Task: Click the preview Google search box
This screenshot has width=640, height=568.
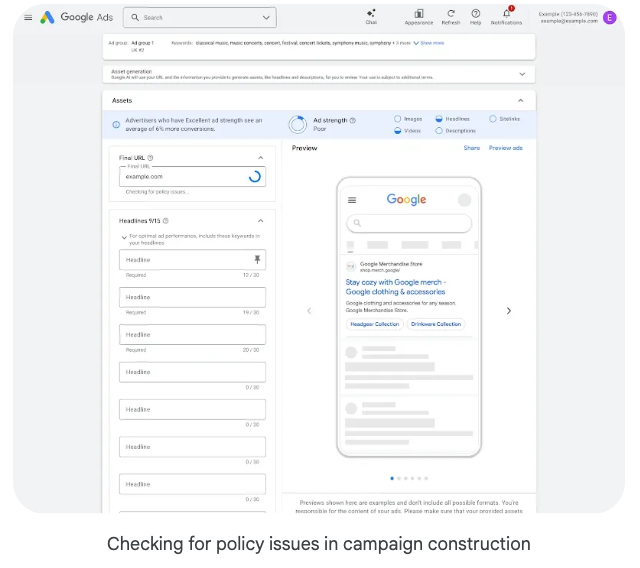Action: pyautogui.click(x=409, y=223)
